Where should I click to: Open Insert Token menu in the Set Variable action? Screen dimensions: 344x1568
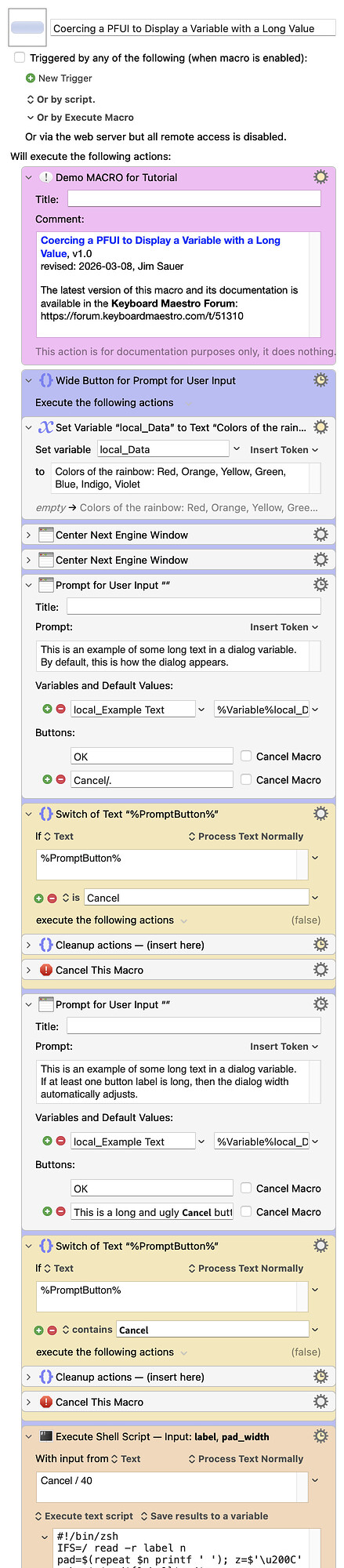(x=284, y=450)
